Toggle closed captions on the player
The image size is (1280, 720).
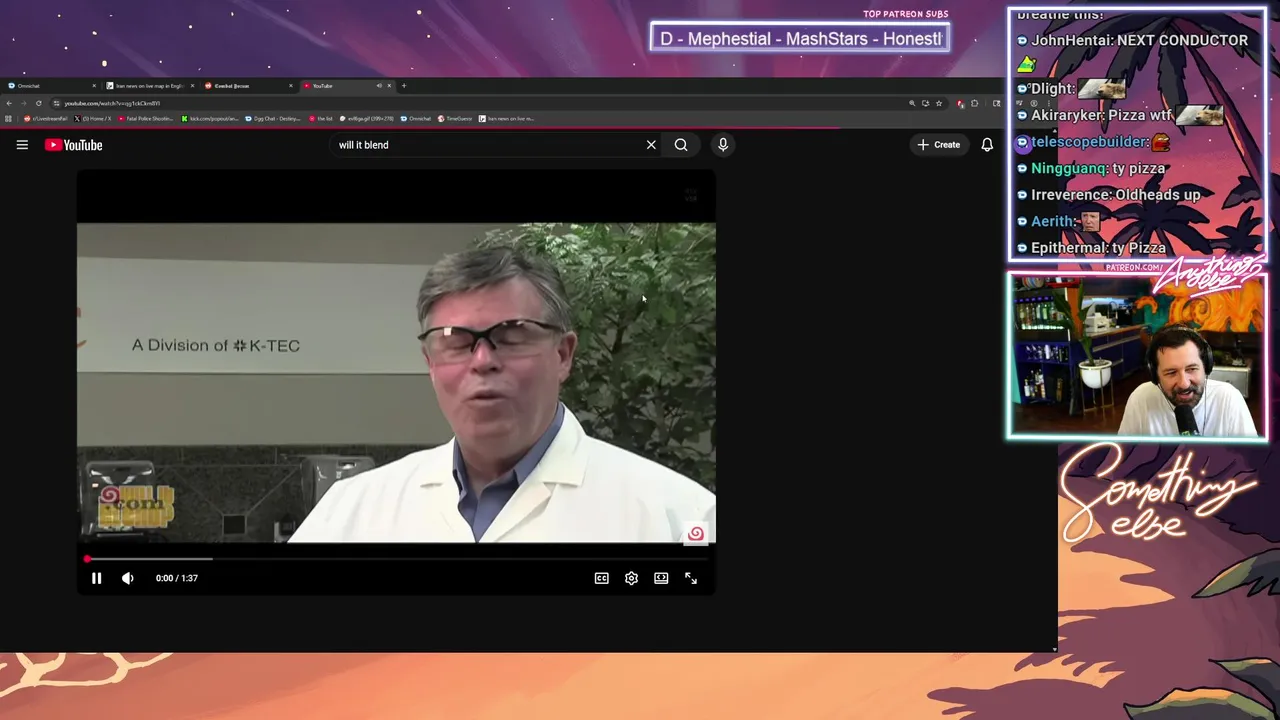601,578
